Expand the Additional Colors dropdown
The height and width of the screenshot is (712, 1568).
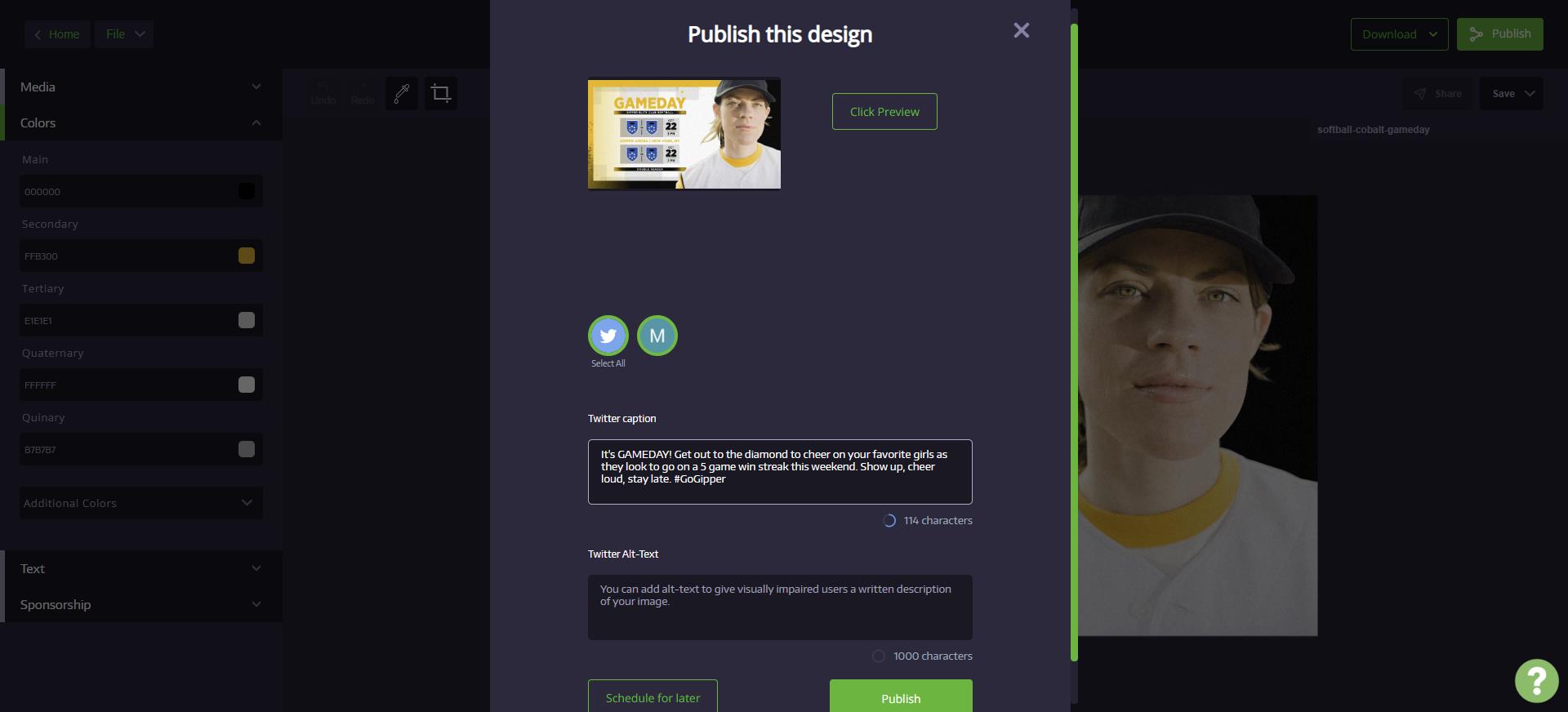pyautogui.click(x=141, y=503)
